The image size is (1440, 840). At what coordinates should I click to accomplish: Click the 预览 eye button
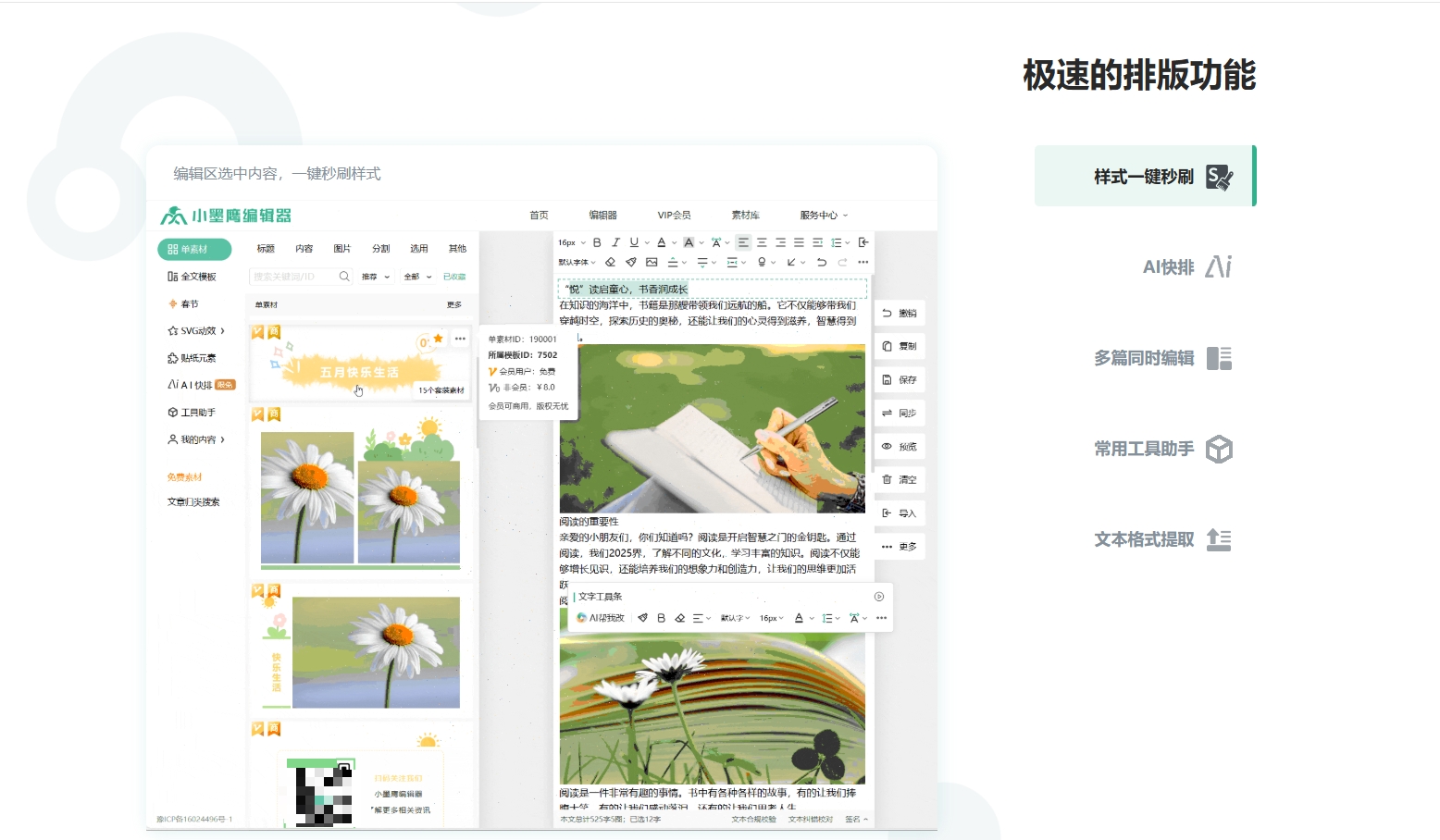(900, 446)
